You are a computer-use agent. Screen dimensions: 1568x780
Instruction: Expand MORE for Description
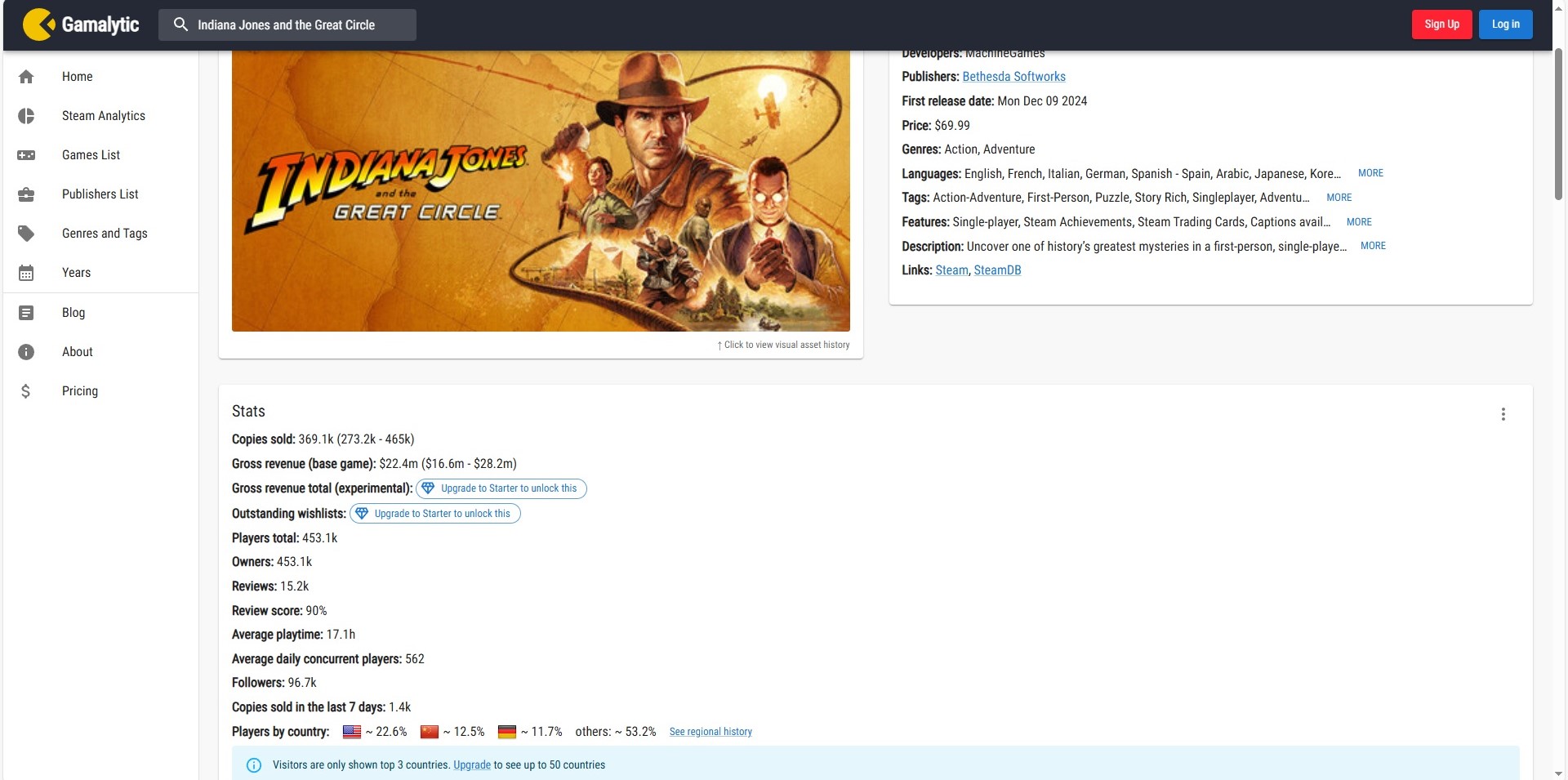point(1373,246)
